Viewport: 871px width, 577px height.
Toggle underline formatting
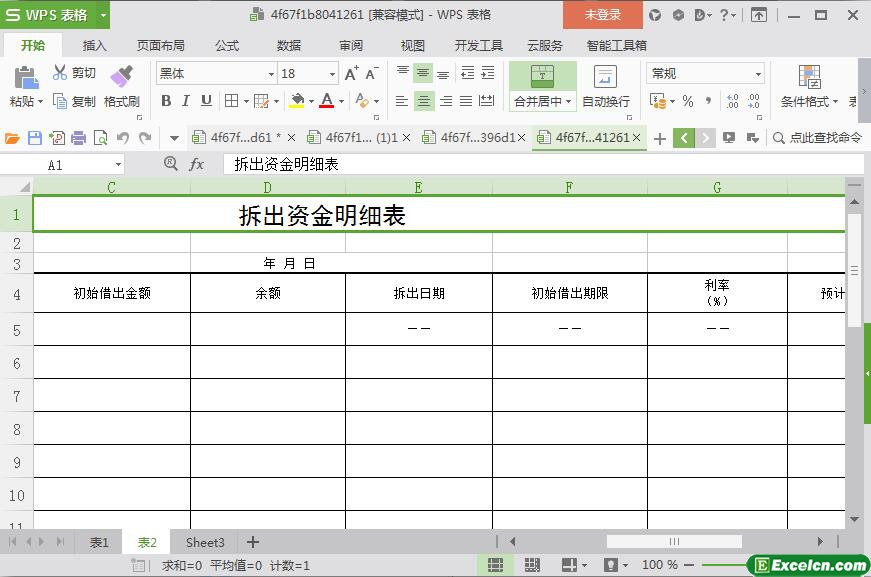coord(206,101)
